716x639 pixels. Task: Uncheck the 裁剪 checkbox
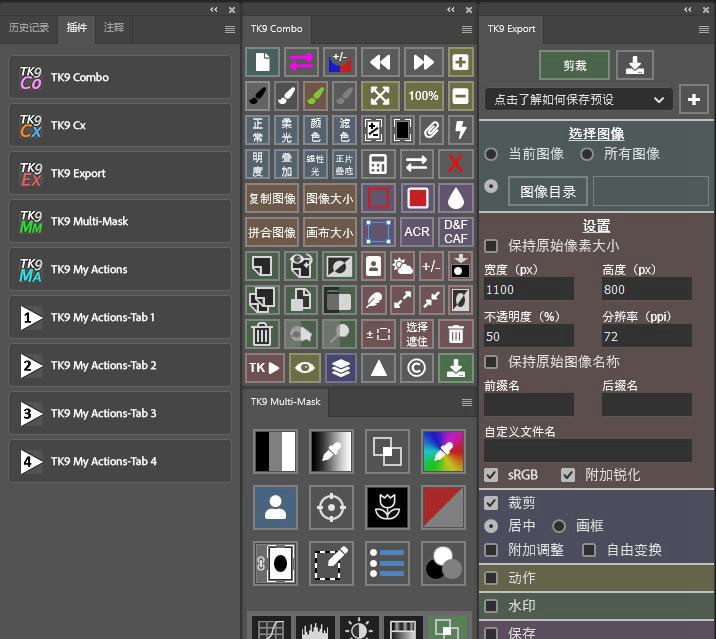tap(491, 503)
